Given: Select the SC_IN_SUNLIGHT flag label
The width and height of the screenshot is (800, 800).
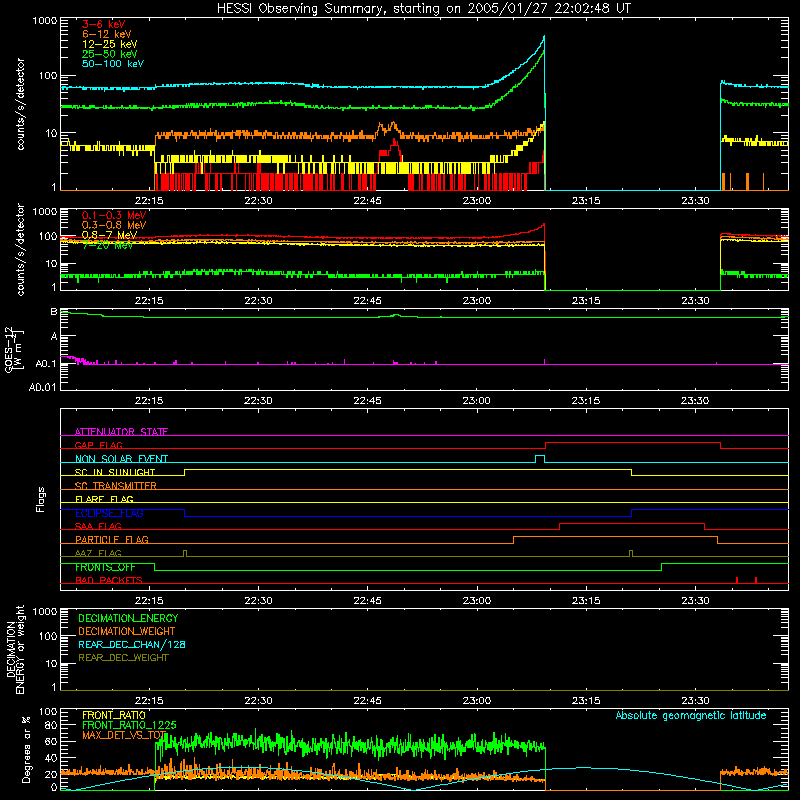Looking at the screenshot, I should coord(115,472).
